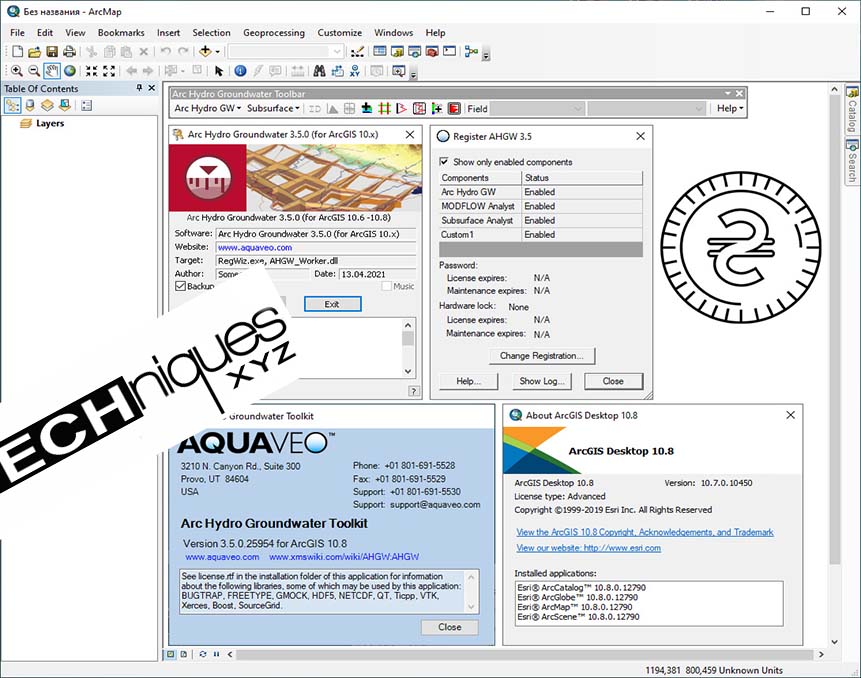Select the Layers item in Table Of Contents

point(50,124)
